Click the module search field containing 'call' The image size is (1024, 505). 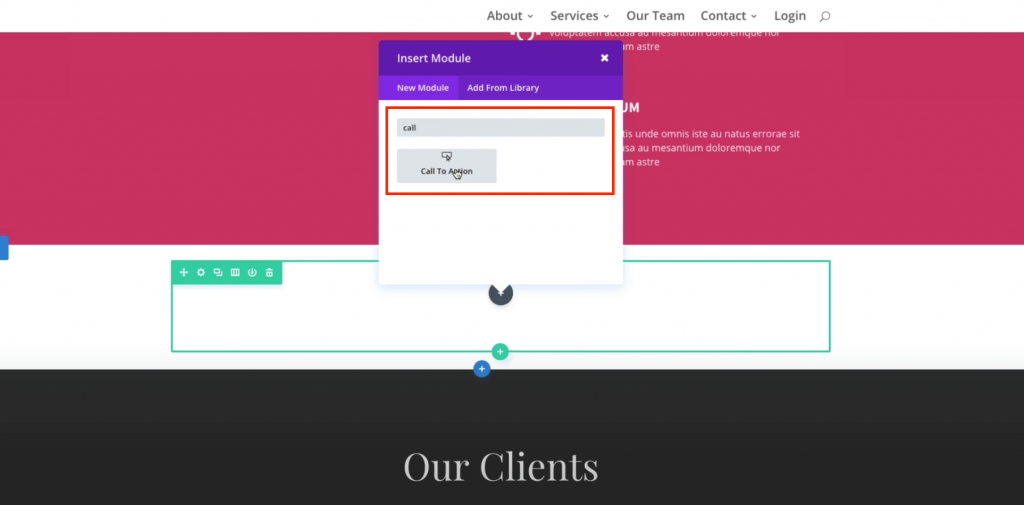pos(501,127)
